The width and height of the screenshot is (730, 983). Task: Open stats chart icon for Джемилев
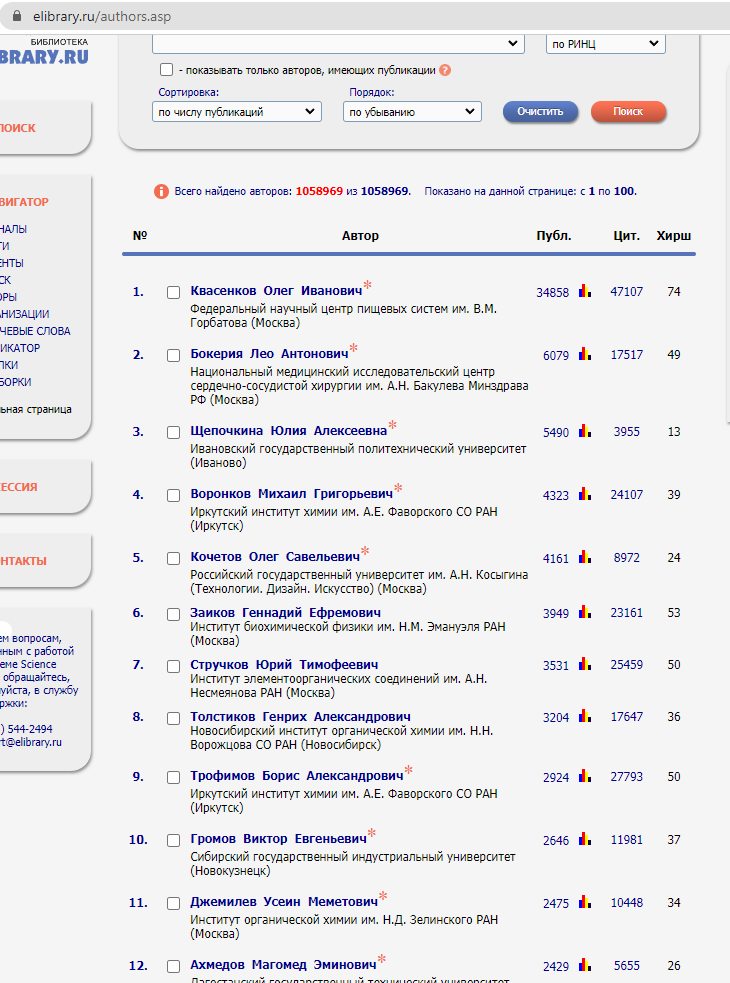(585, 902)
